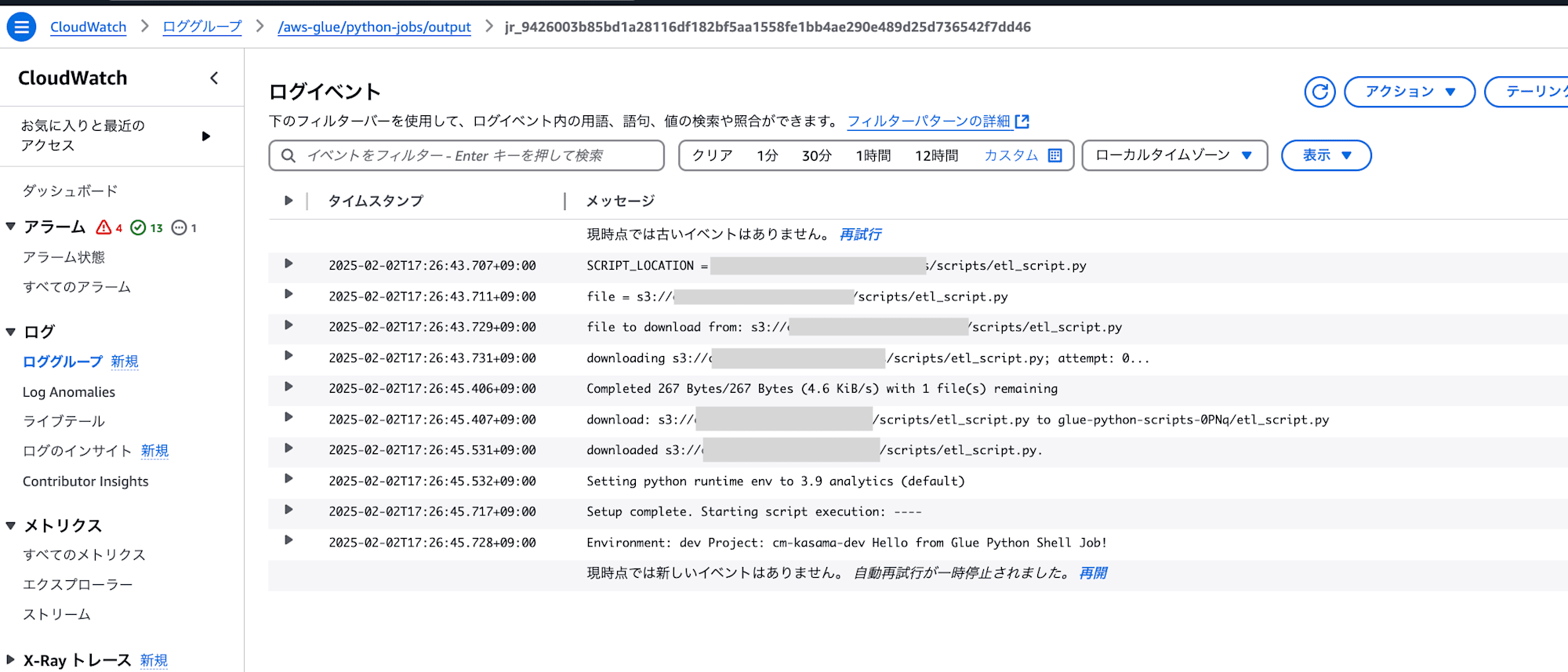Collapse the メトリクス section
1568x672 pixels.
(x=10, y=525)
